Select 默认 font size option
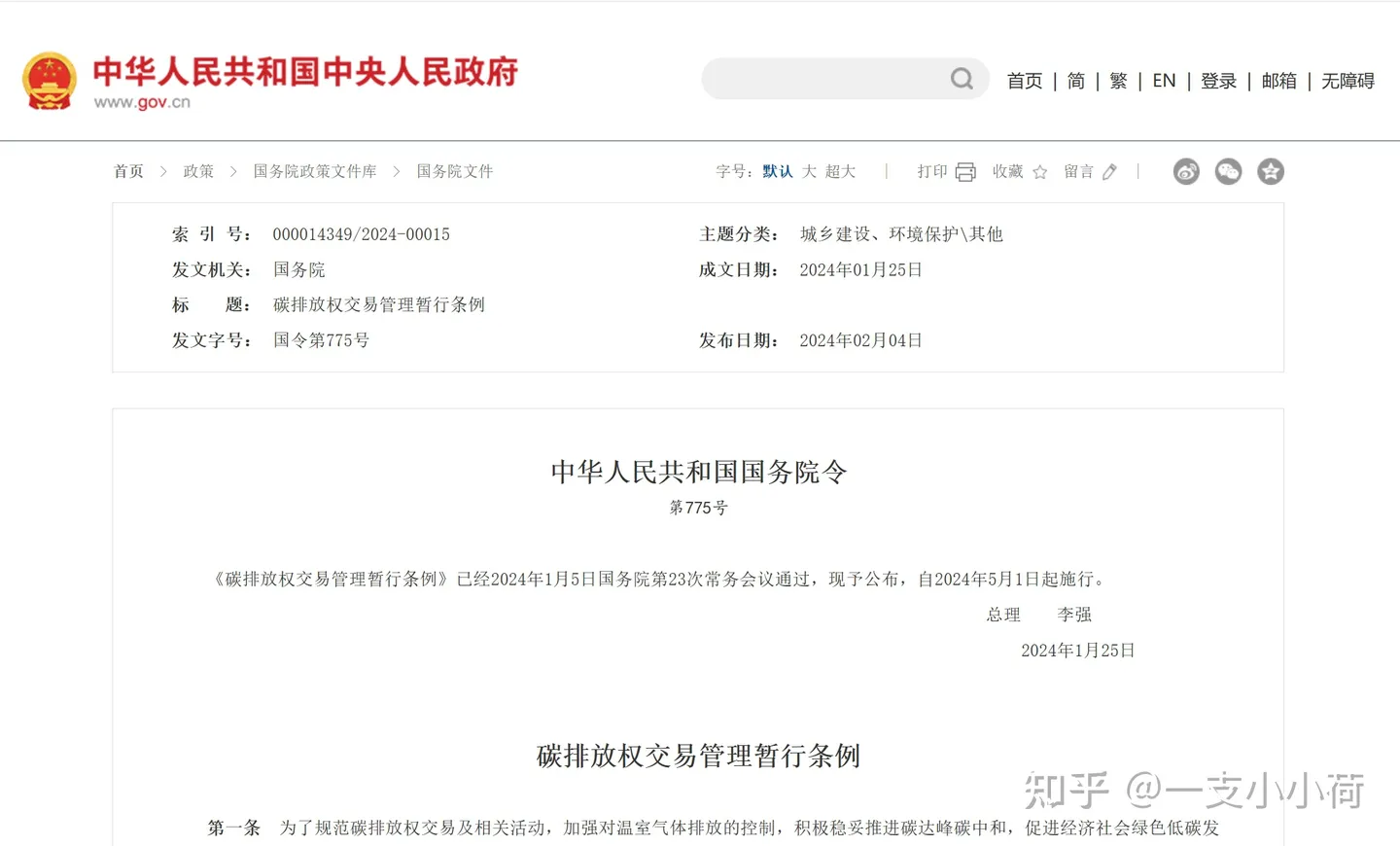Image resolution: width=1400 pixels, height=846 pixels. click(777, 172)
